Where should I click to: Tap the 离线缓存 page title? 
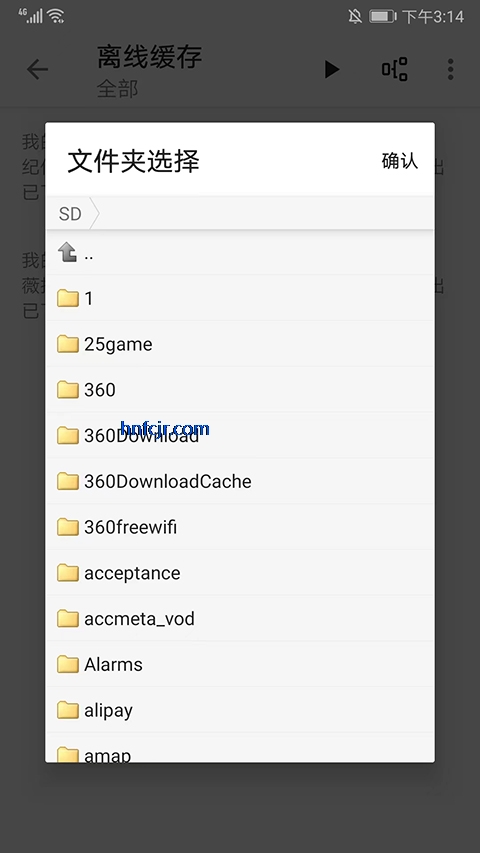pyautogui.click(x=150, y=57)
